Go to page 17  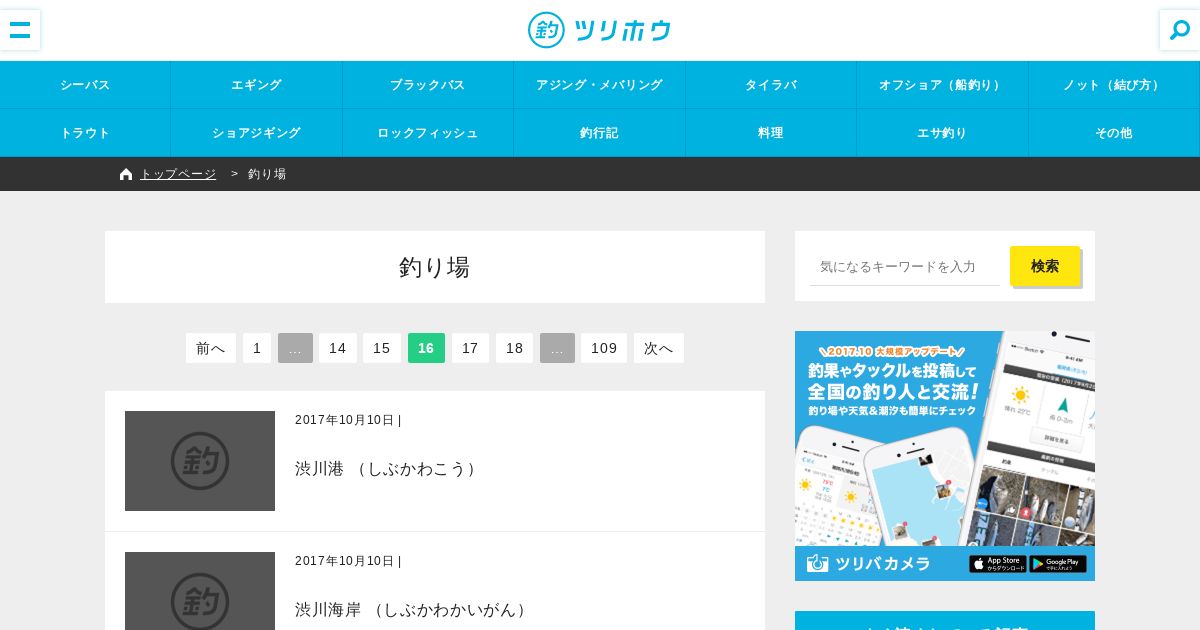coord(470,348)
